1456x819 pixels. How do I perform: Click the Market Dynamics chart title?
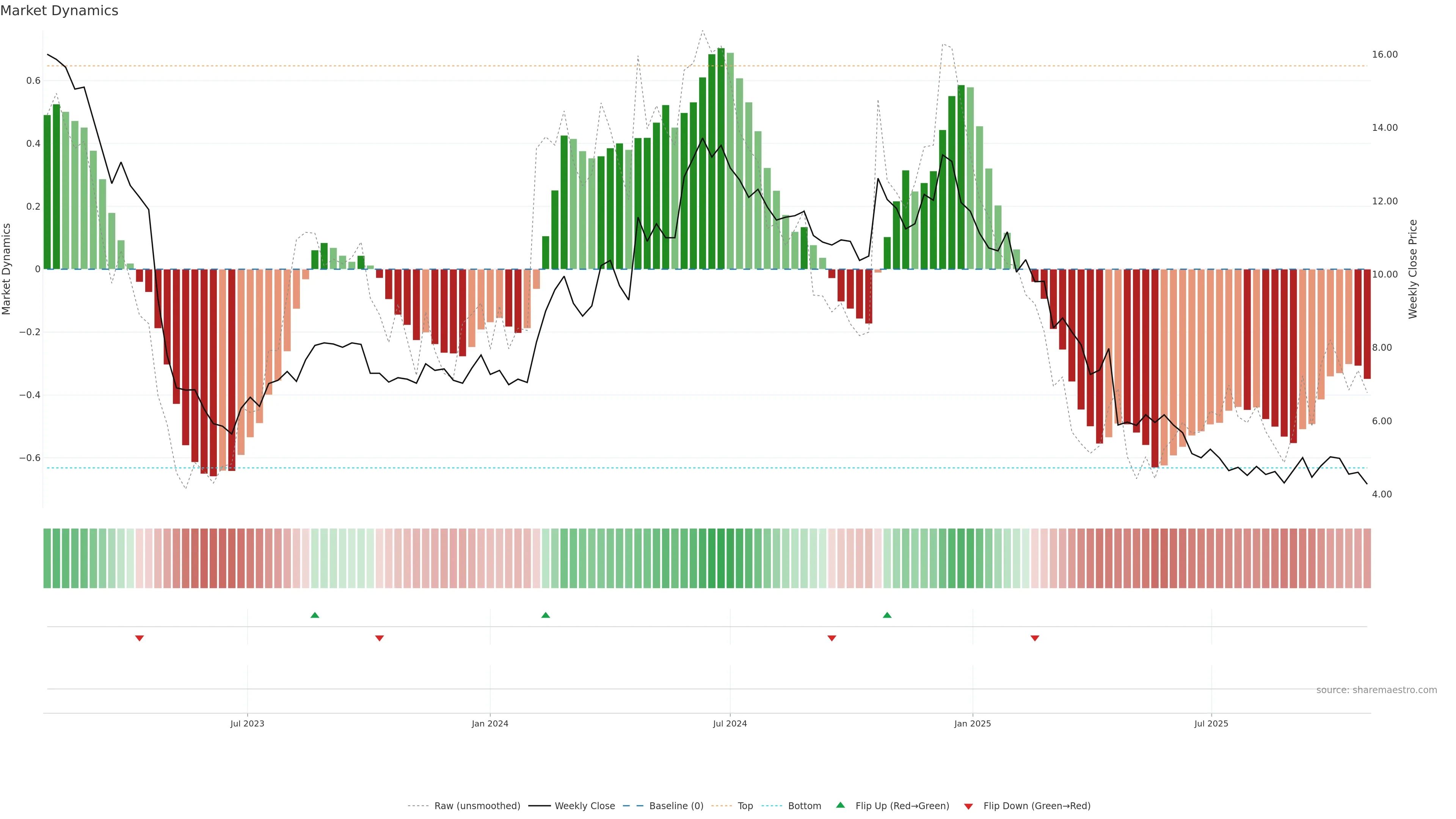click(x=60, y=11)
